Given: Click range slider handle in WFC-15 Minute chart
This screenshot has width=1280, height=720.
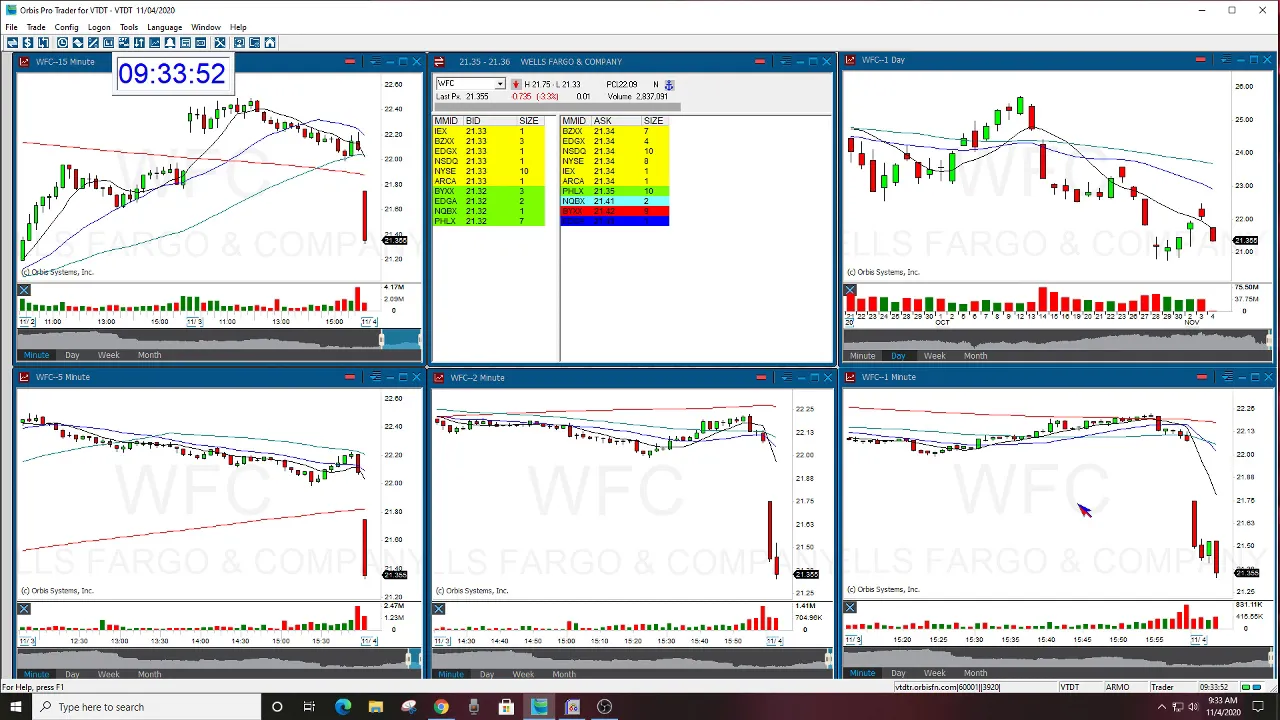Looking at the screenshot, I should (x=381, y=340).
